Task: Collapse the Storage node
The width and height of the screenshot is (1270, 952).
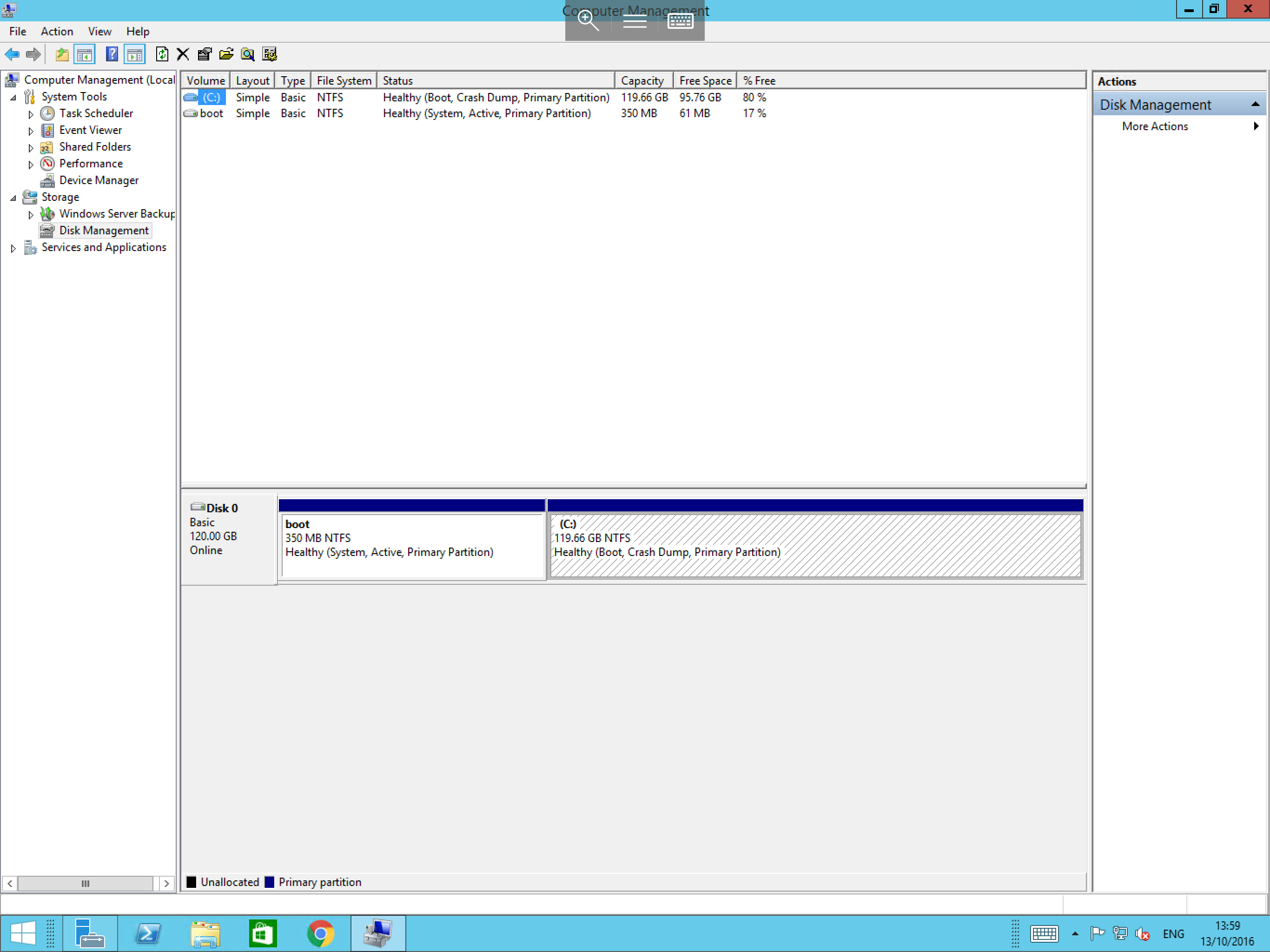Action: tap(13, 198)
